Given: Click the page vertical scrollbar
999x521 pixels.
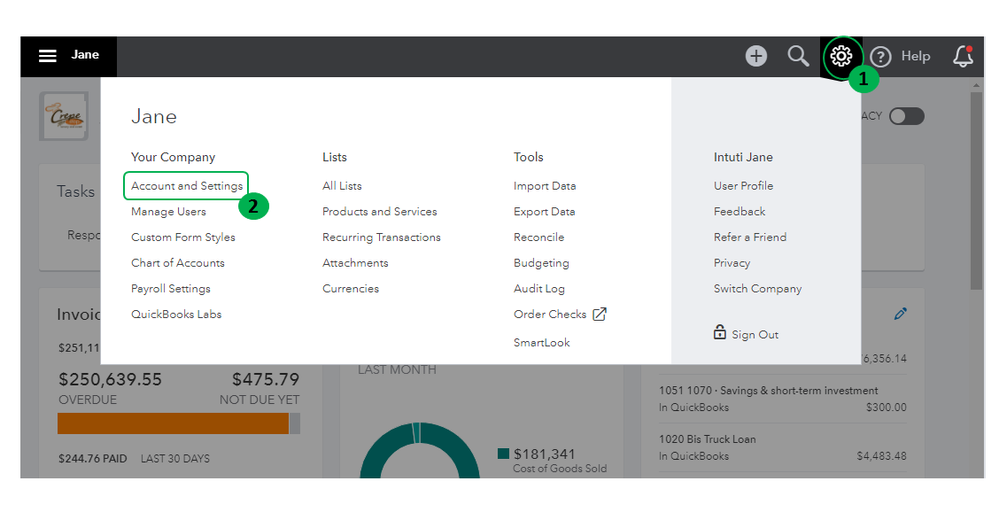Looking at the screenshot, I should pos(976,191).
